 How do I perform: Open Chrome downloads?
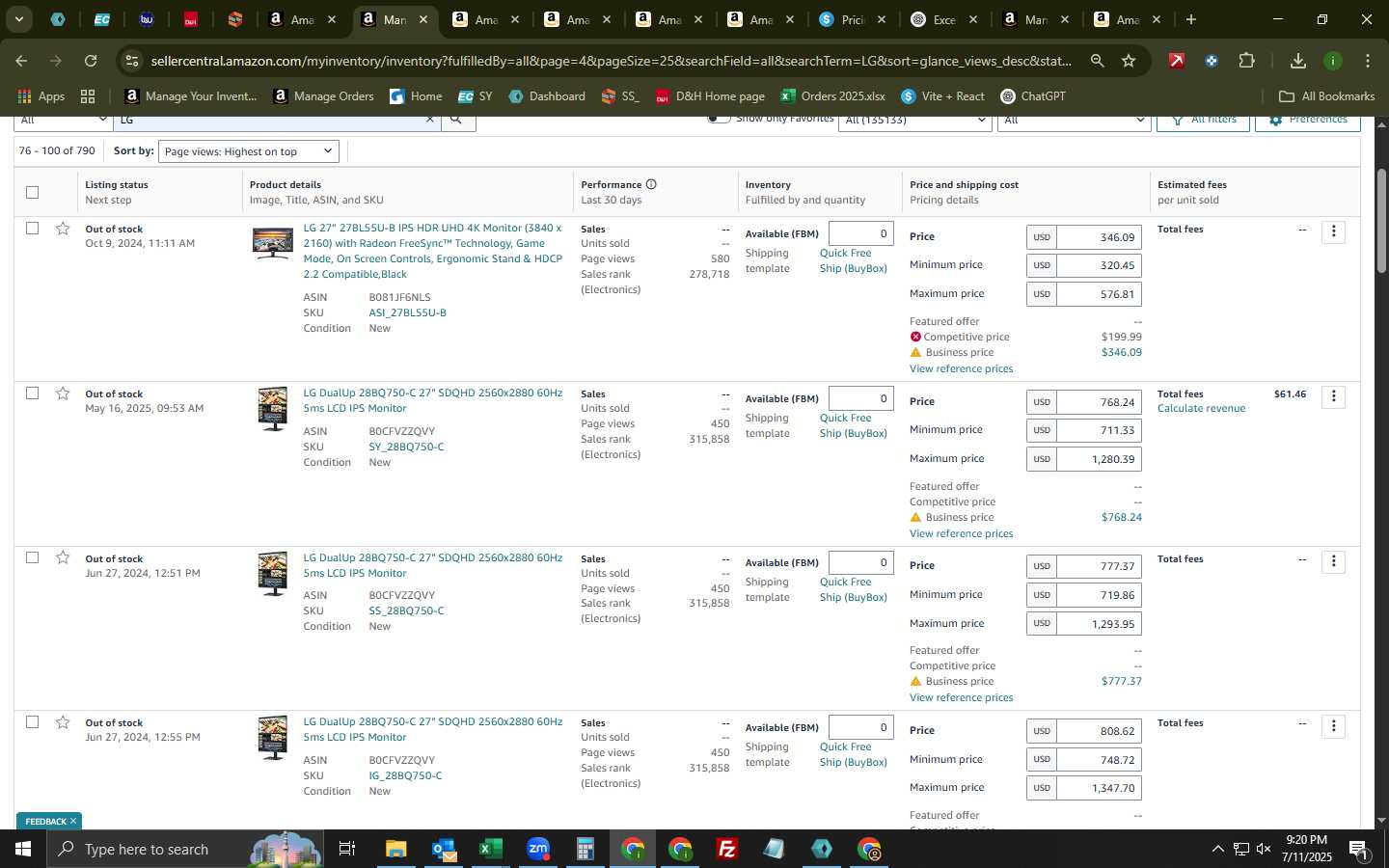(x=1298, y=61)
